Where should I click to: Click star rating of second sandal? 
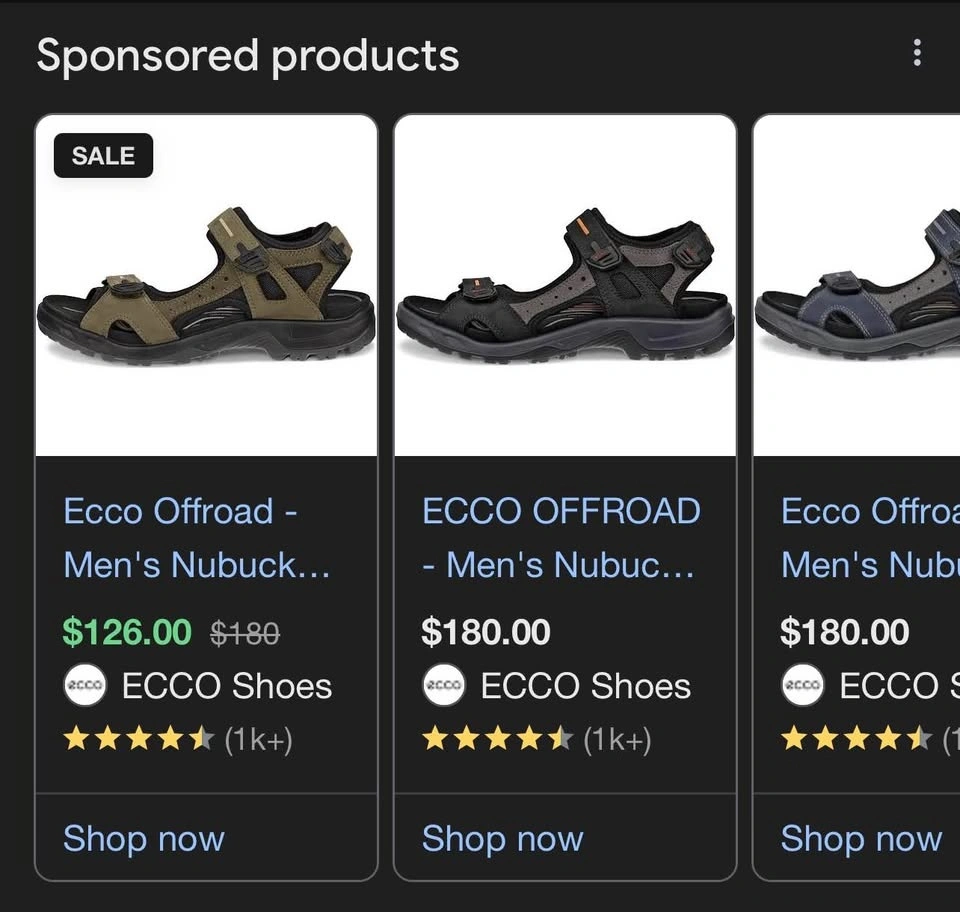(497, 739)
